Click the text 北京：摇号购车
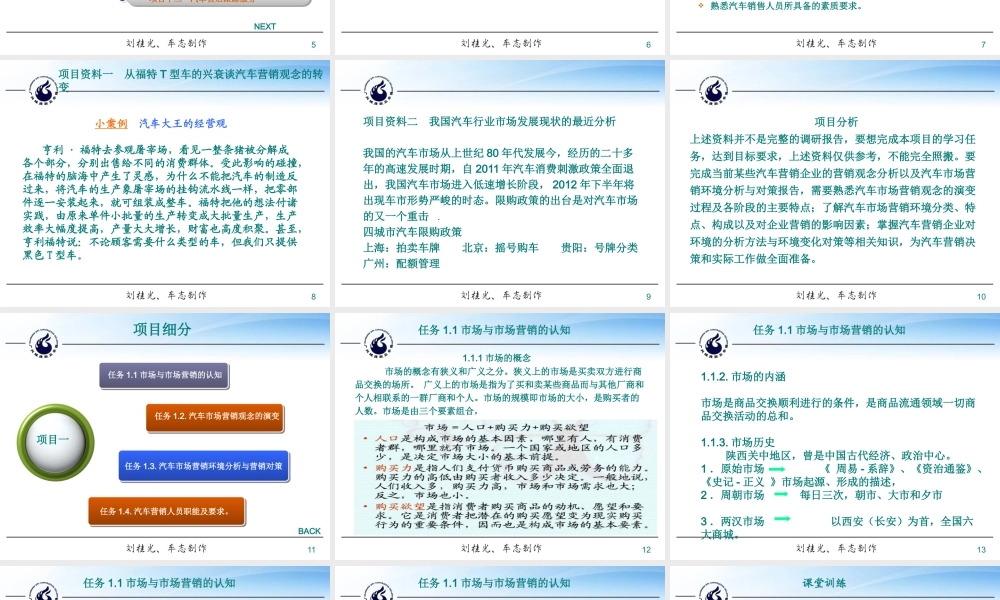 pos(500,247)
